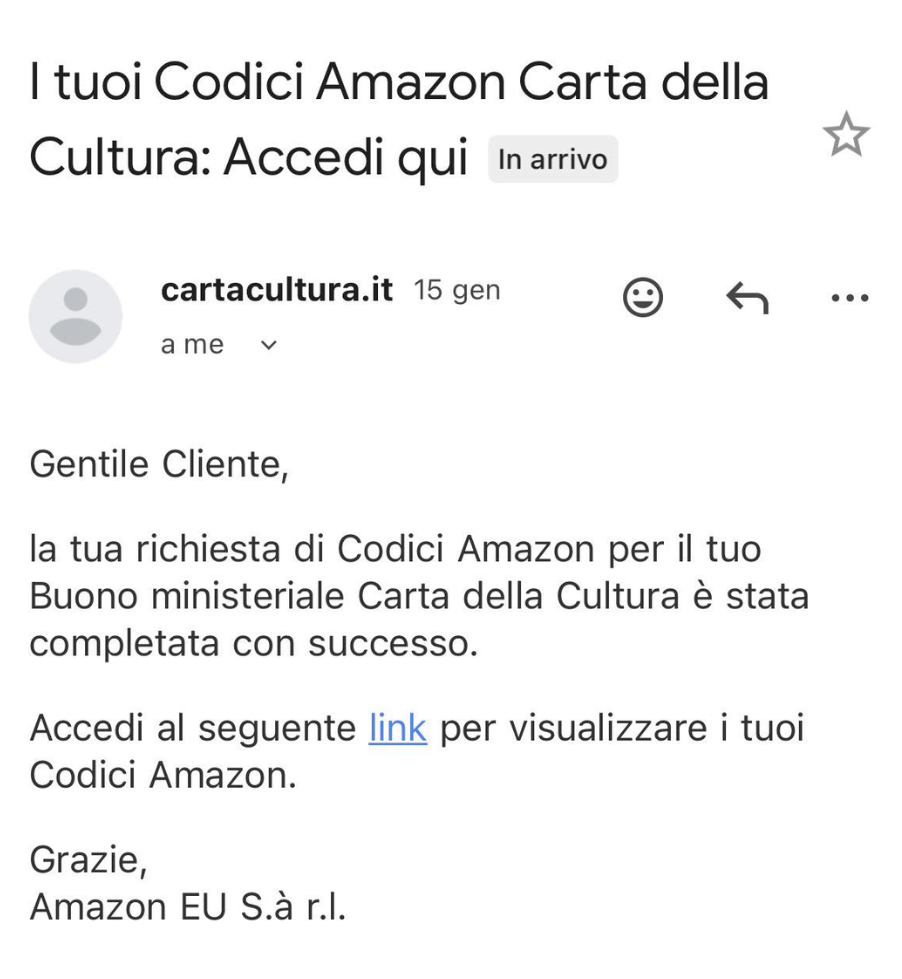Tap the star outline in the top corner
The height and width of the screenshot is (979, 902).
point(848,135)
